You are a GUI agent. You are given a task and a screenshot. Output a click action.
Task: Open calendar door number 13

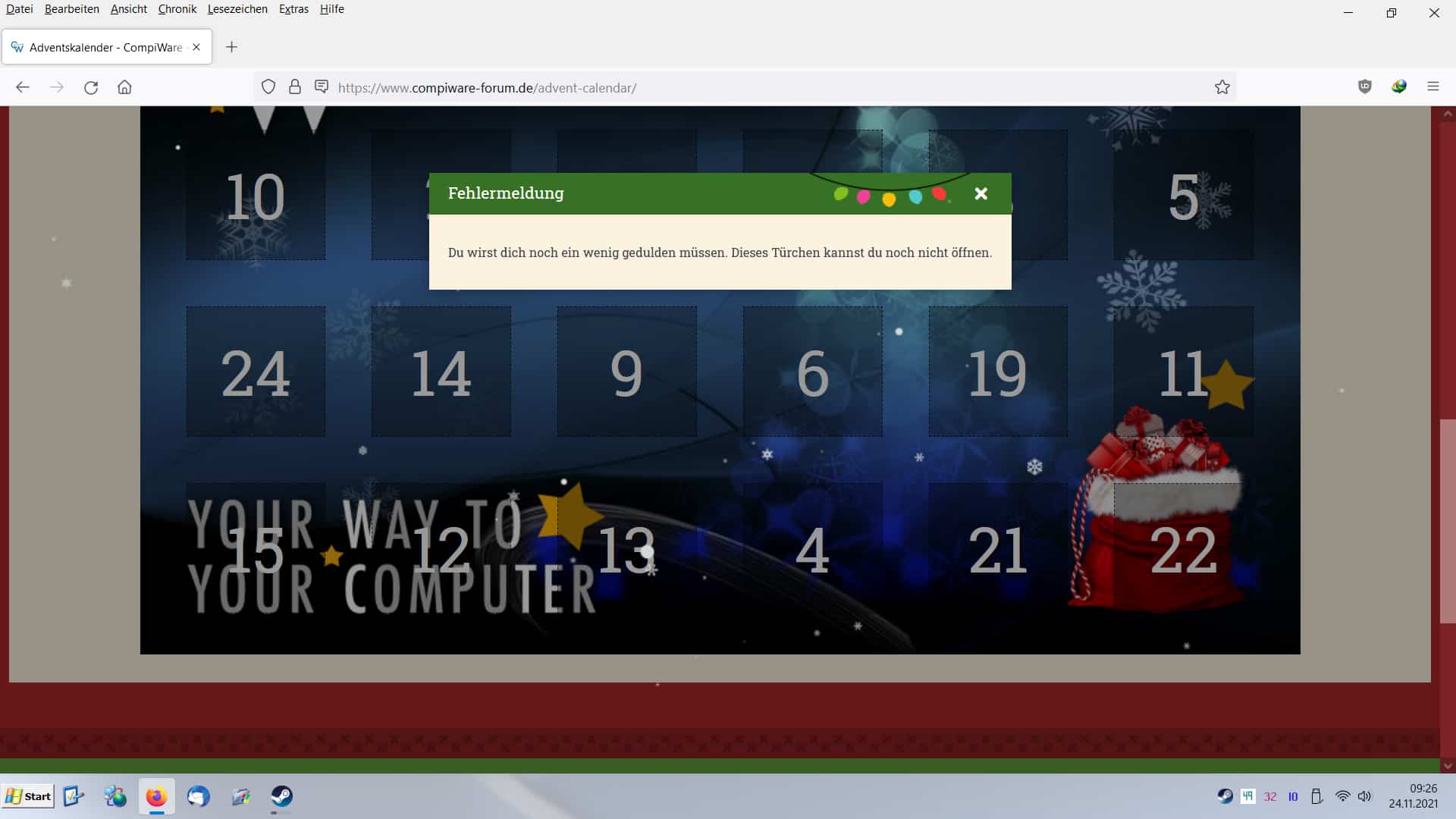tap(626, 548)
